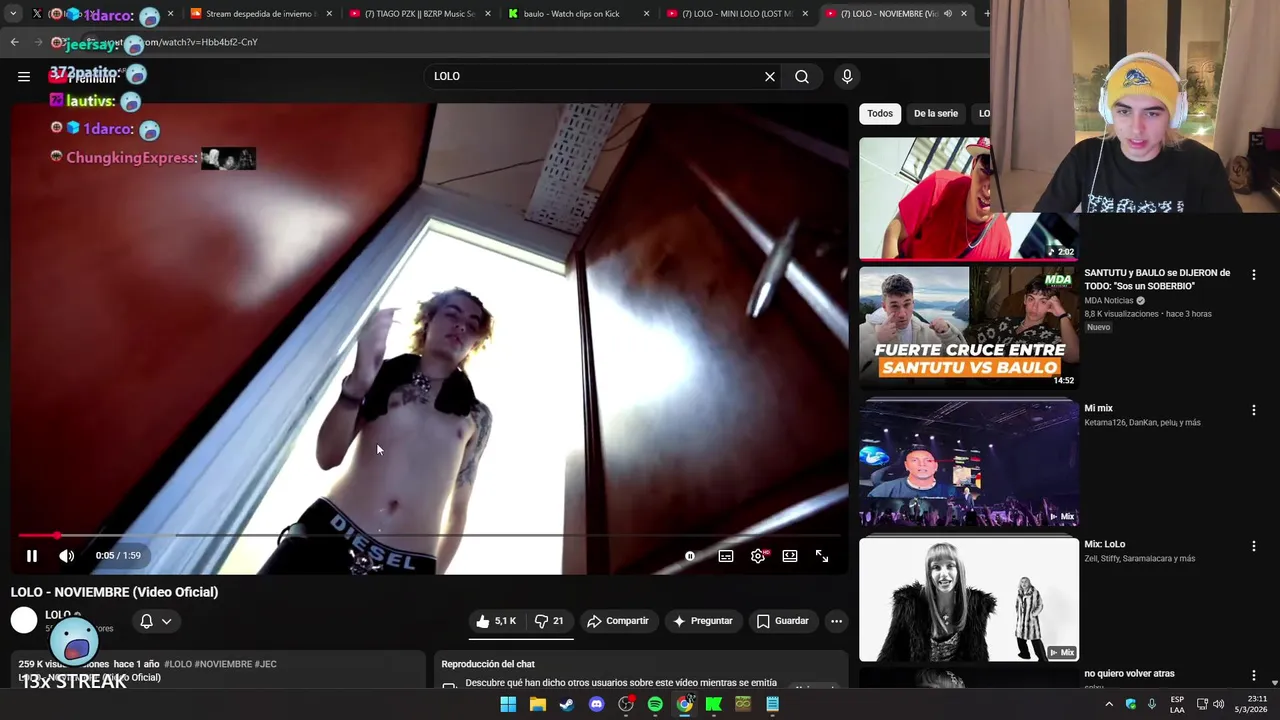Open OBS Studio from the taskbar

[x=626, y=704]
